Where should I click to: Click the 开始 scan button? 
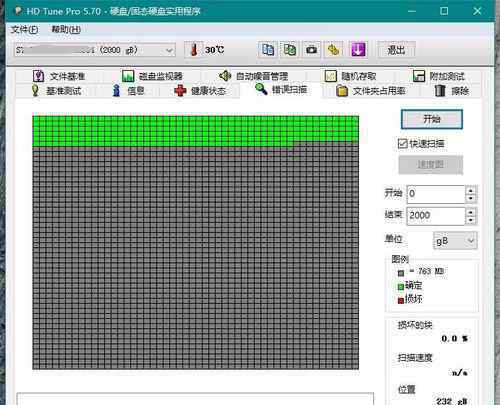(x=432, y=119)
